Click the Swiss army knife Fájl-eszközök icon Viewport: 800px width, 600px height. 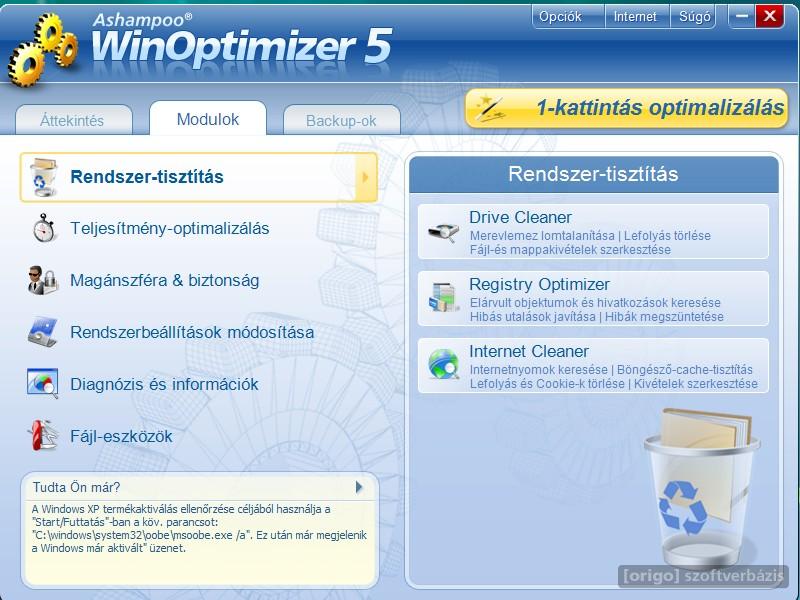pos(44,435)
